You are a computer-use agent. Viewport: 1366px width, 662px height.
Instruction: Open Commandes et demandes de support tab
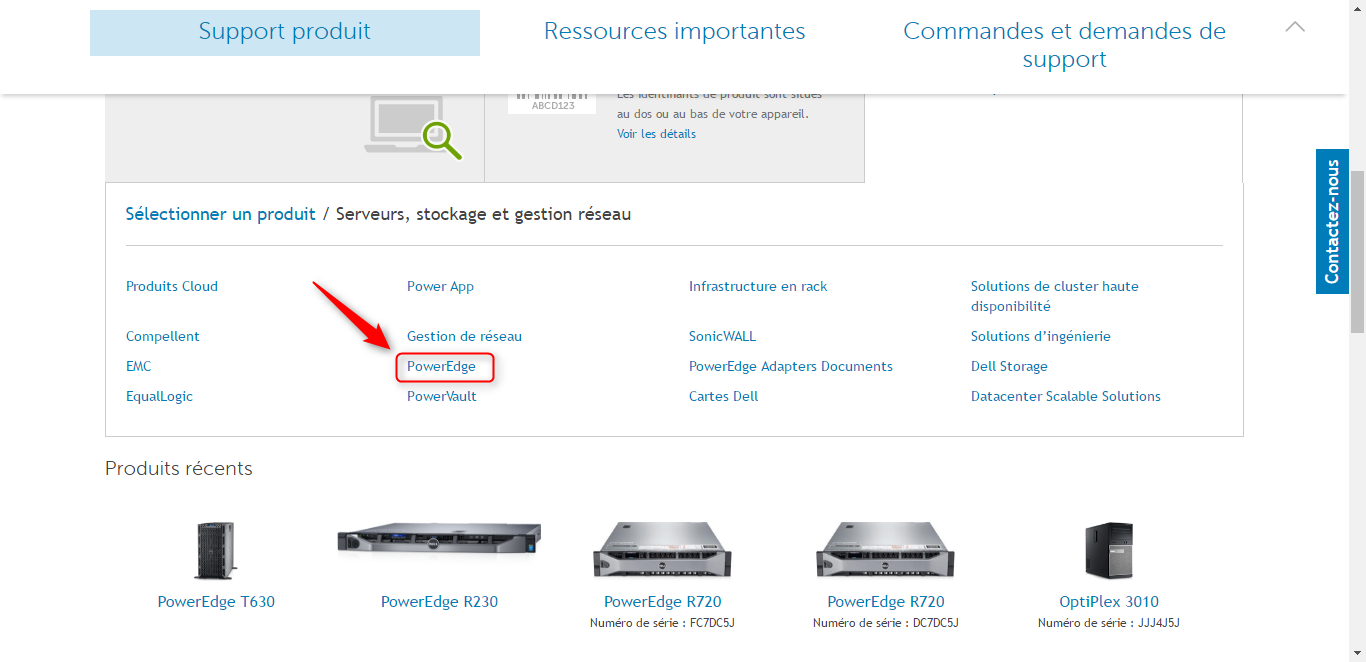pyautogui.click(x=1064, y=45)
